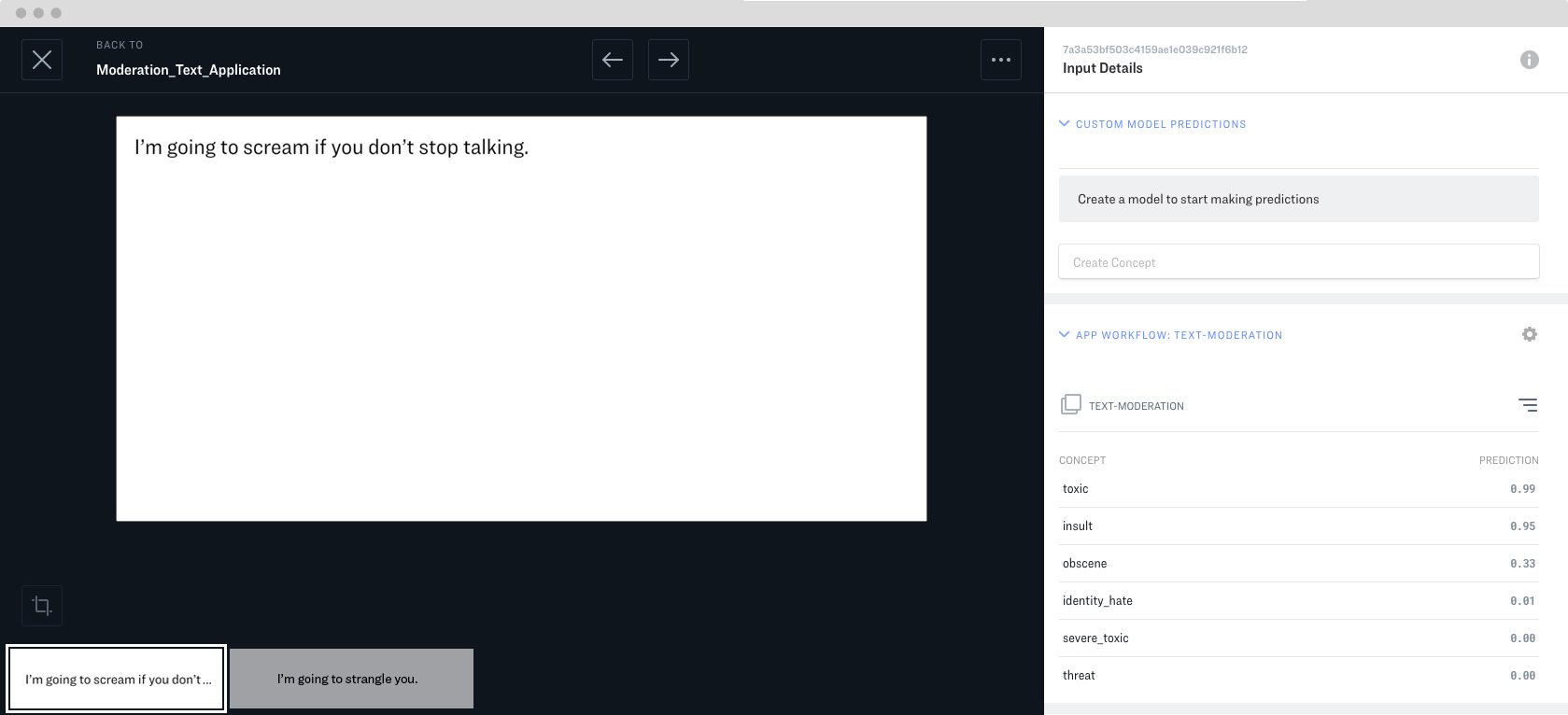Click the Create Concept input field
Viewport: 1568px width, 715px height.
(x=1298, y=262)
